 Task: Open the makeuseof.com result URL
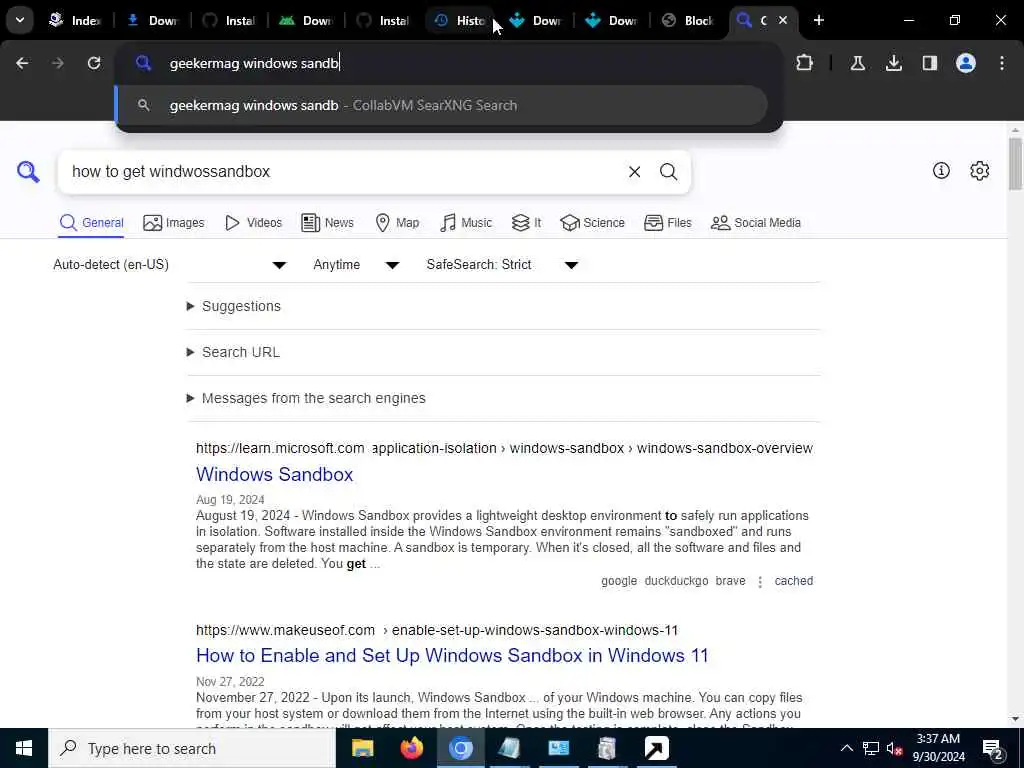437,630
